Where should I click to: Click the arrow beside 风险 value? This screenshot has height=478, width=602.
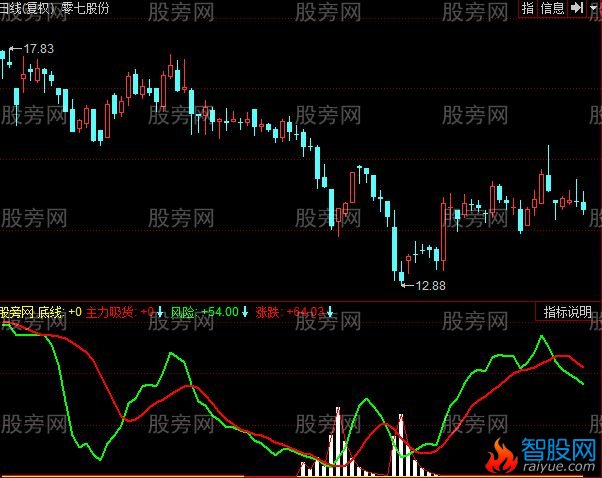(x=245, y=312)
